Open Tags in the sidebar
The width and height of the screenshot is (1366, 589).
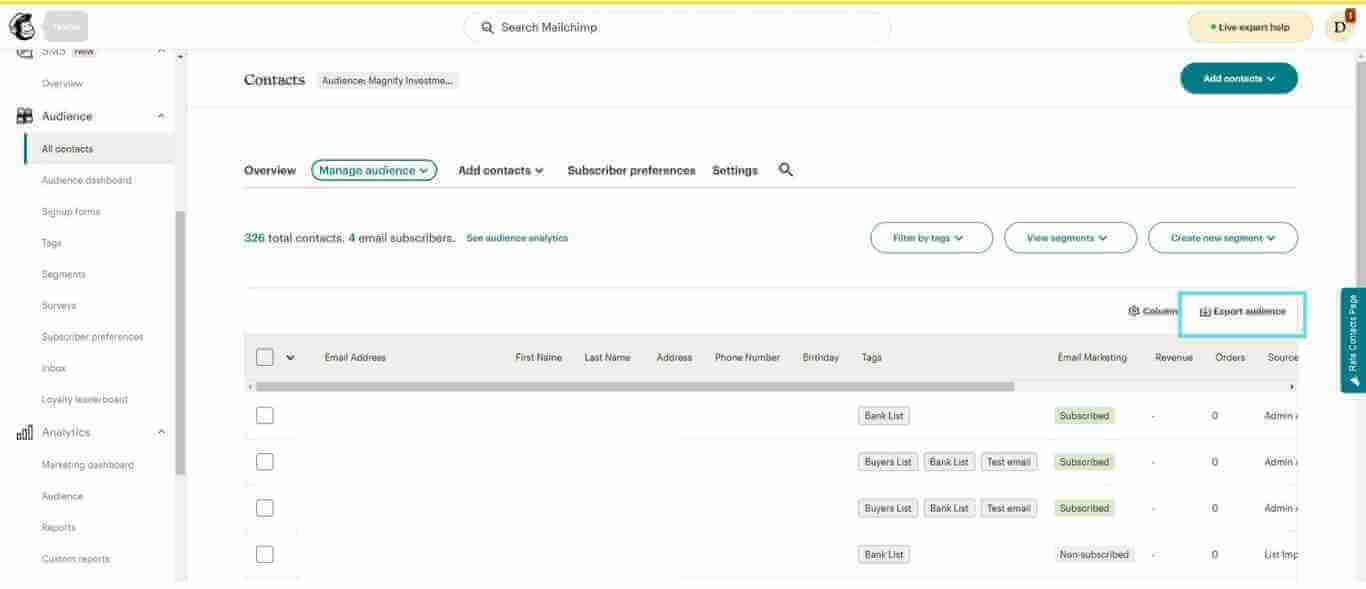[x=52, y=243]
